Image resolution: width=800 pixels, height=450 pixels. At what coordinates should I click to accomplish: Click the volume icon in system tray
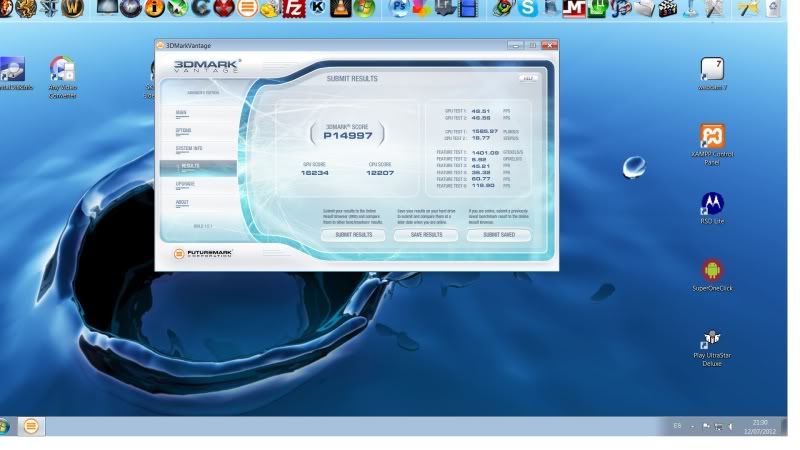point(731,427)
